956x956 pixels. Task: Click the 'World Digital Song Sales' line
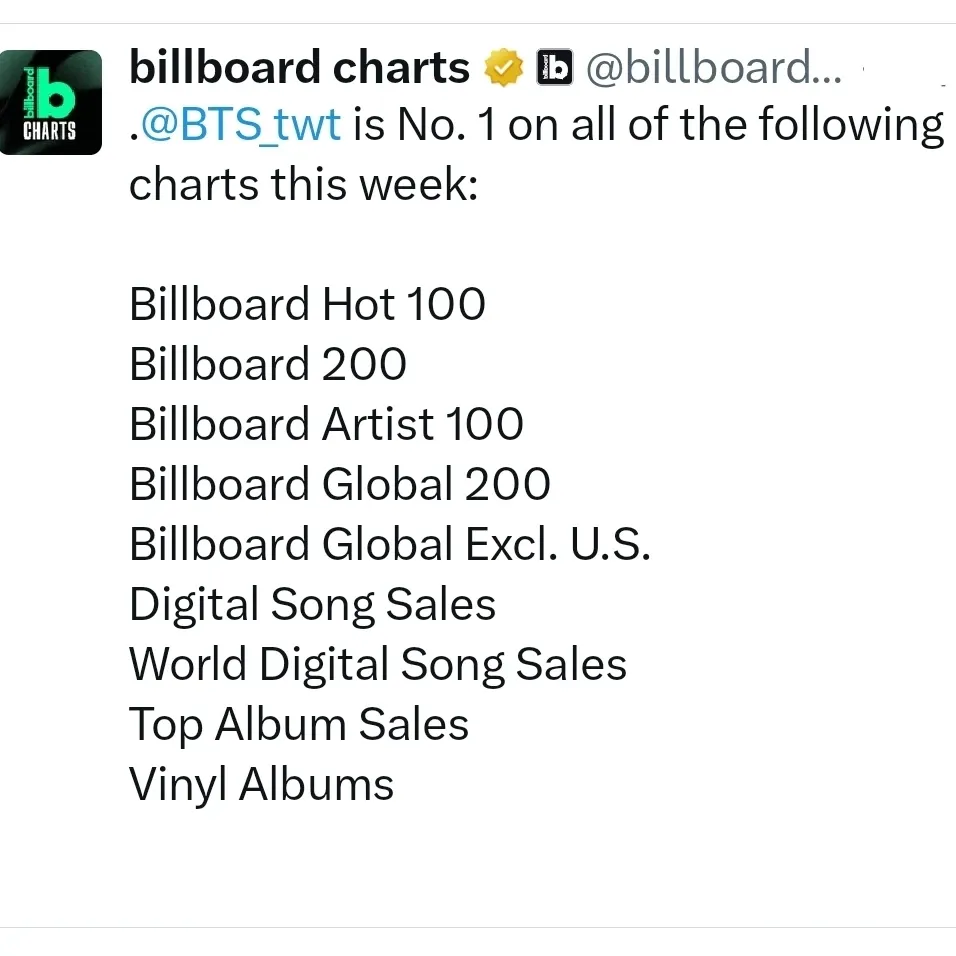[378, 664]
